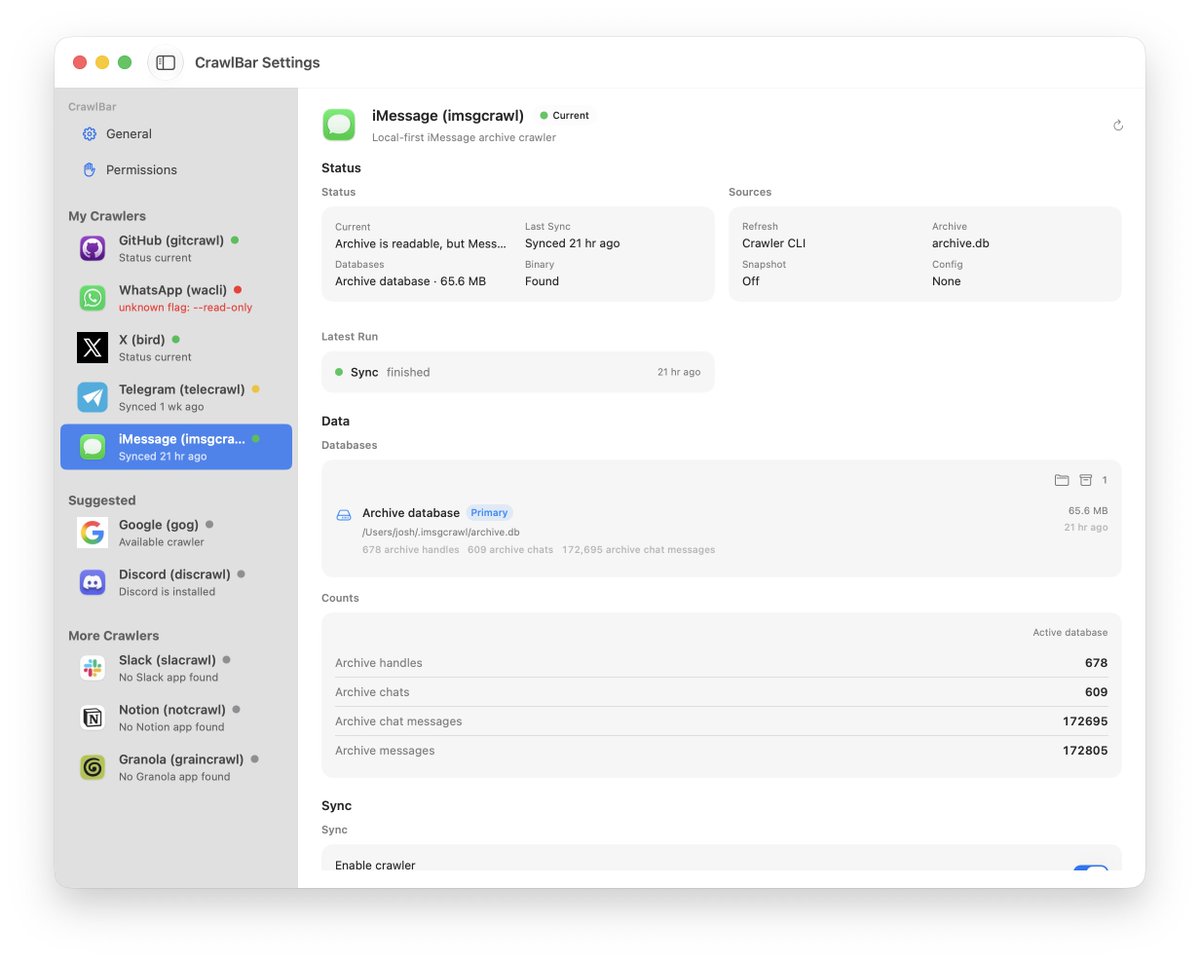
Task: Select the Notion (notcrawl) crawler icon
Action: coord(93,718)
